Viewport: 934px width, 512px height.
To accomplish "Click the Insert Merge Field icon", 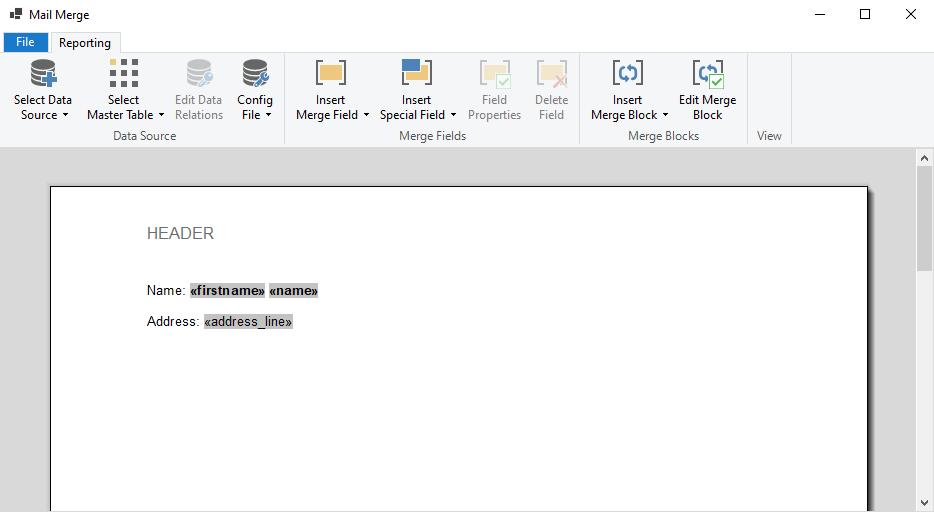I will pos(331,73).
